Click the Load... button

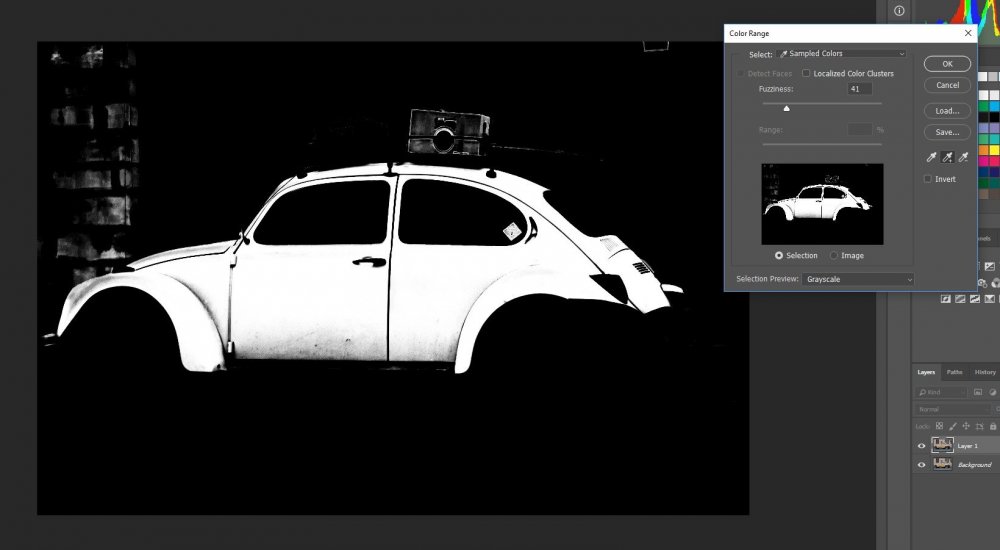point(948,111)
